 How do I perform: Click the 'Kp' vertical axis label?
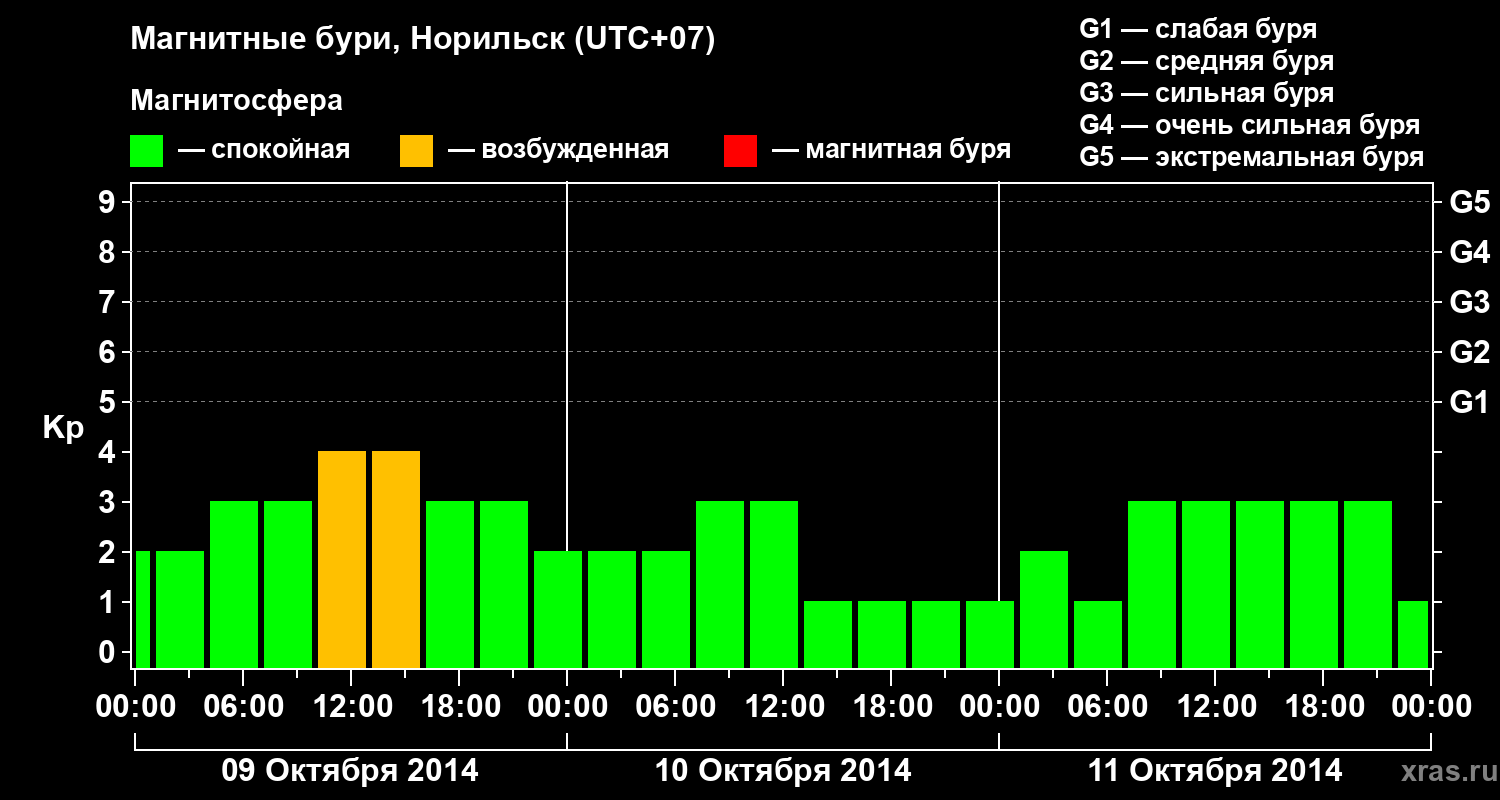[x=64, y=430]
